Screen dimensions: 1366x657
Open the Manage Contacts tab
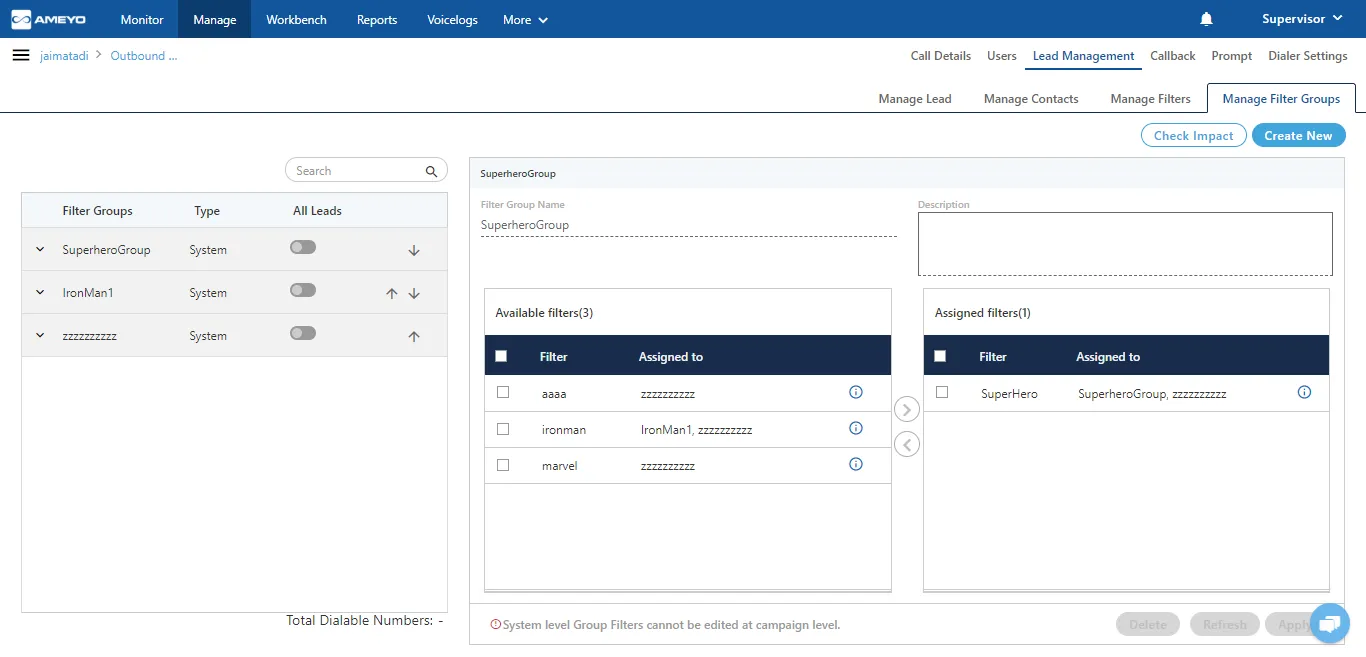coord(1031,99)
